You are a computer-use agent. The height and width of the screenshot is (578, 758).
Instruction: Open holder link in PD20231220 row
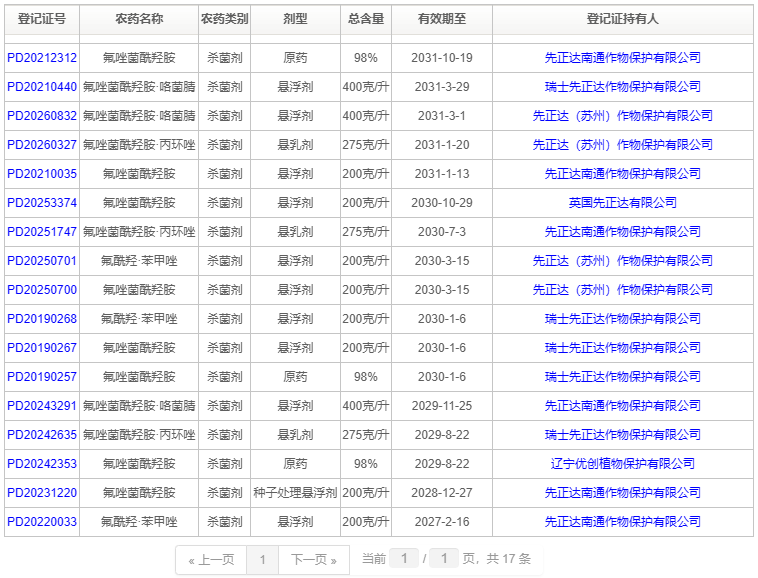coord(623,493)
